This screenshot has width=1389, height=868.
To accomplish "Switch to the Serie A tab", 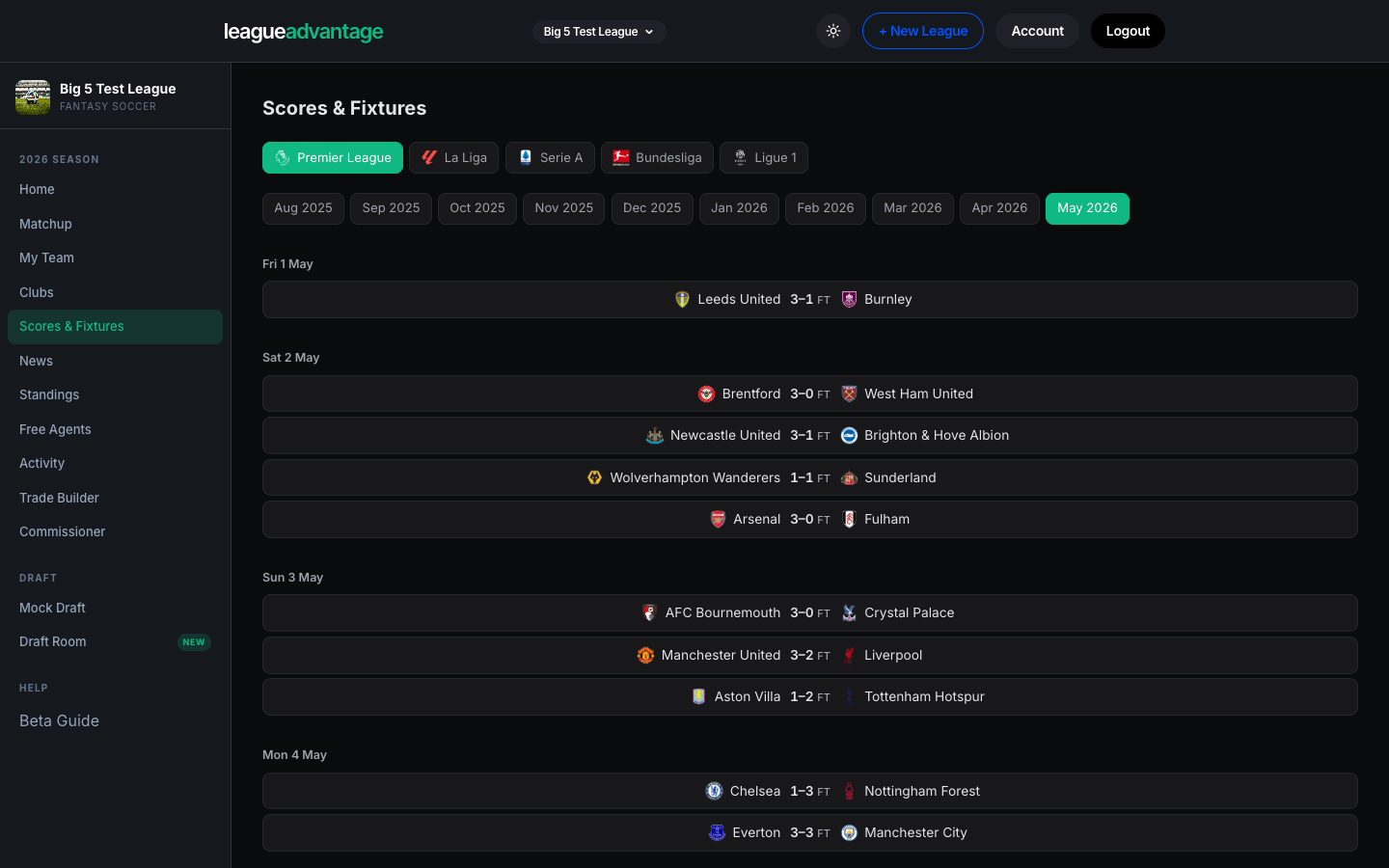I will point(550,157).
